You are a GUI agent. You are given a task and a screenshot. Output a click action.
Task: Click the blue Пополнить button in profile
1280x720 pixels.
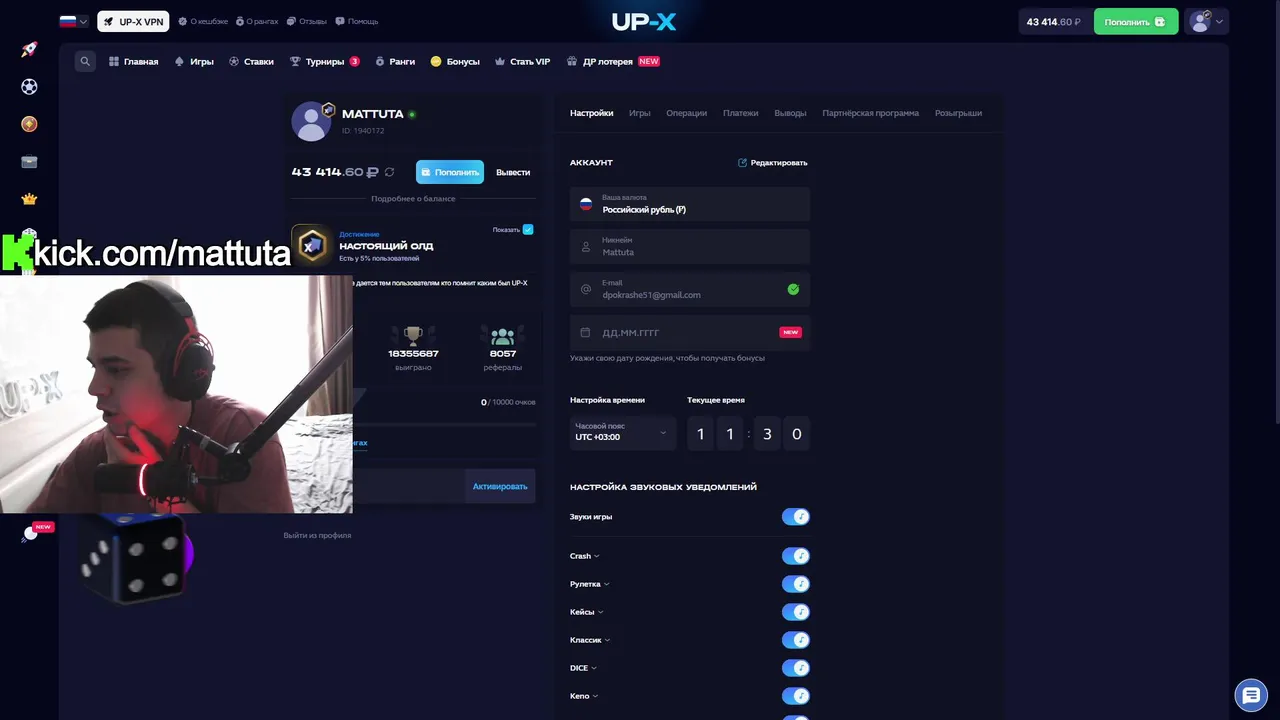(450, 172)
